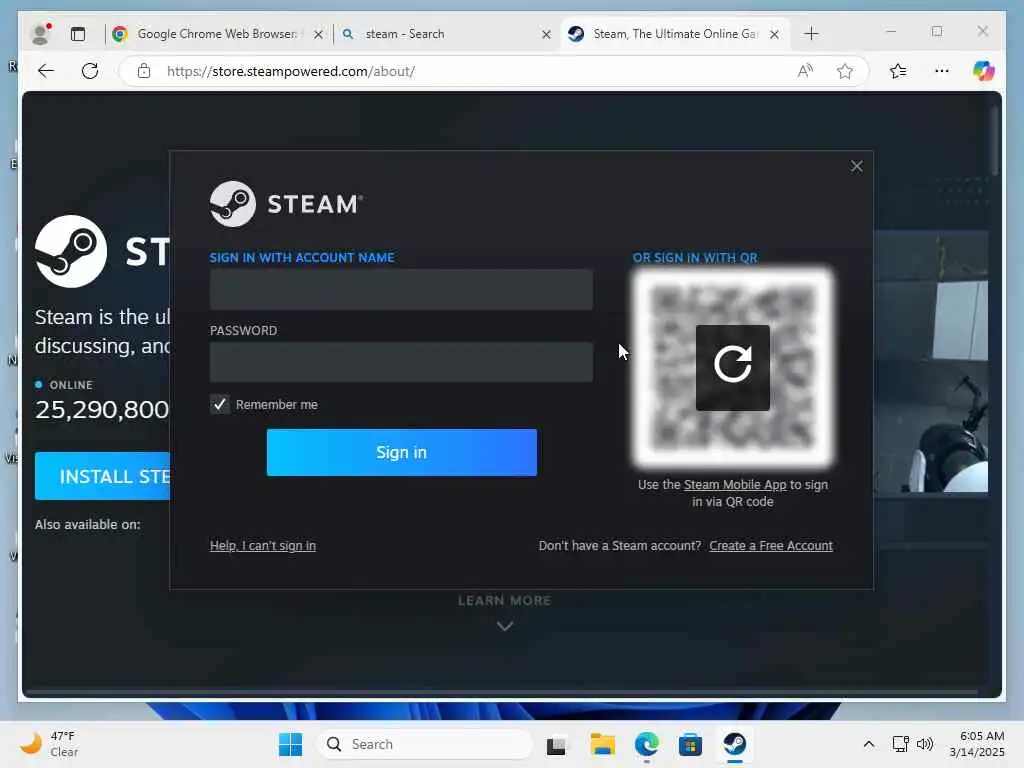Open the Create a Free Account link
1024x768 pixels.
point(771,545)
